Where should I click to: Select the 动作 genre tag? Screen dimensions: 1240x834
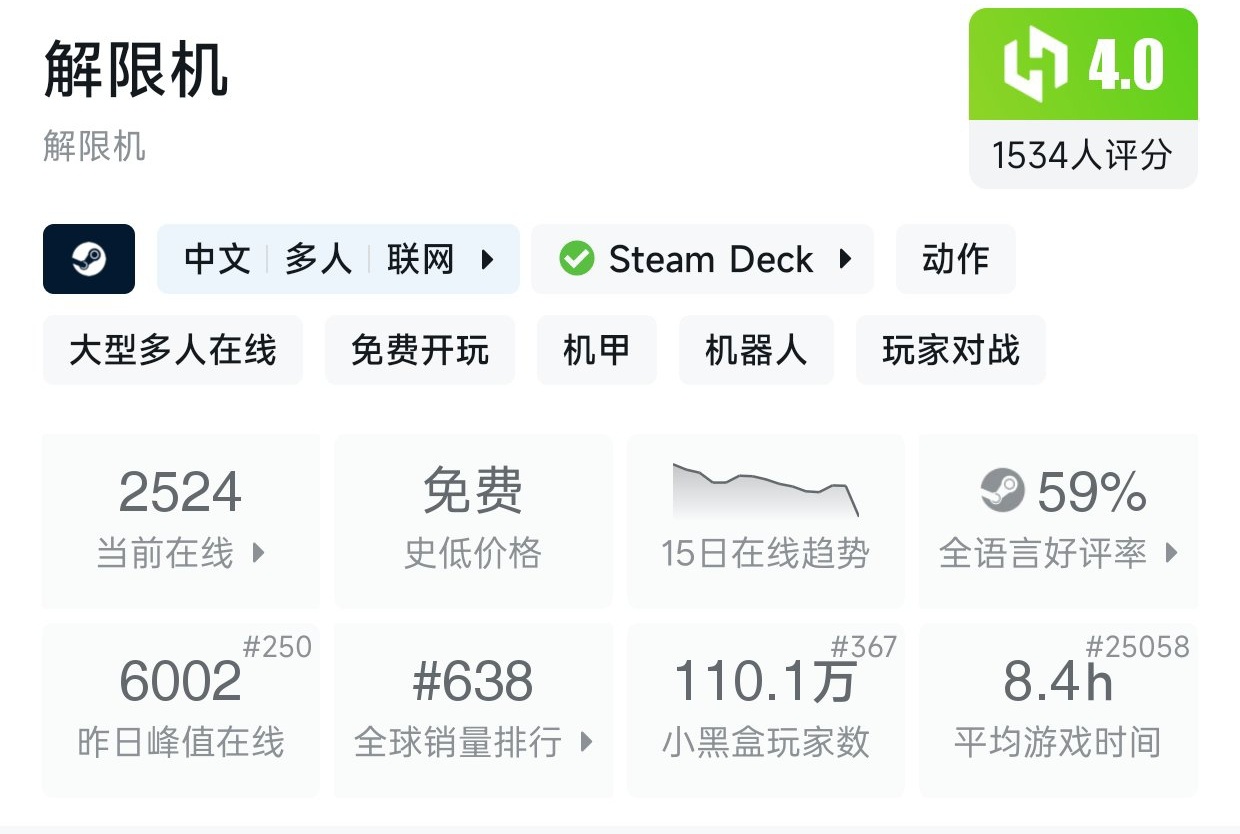[x=955, y=260]
